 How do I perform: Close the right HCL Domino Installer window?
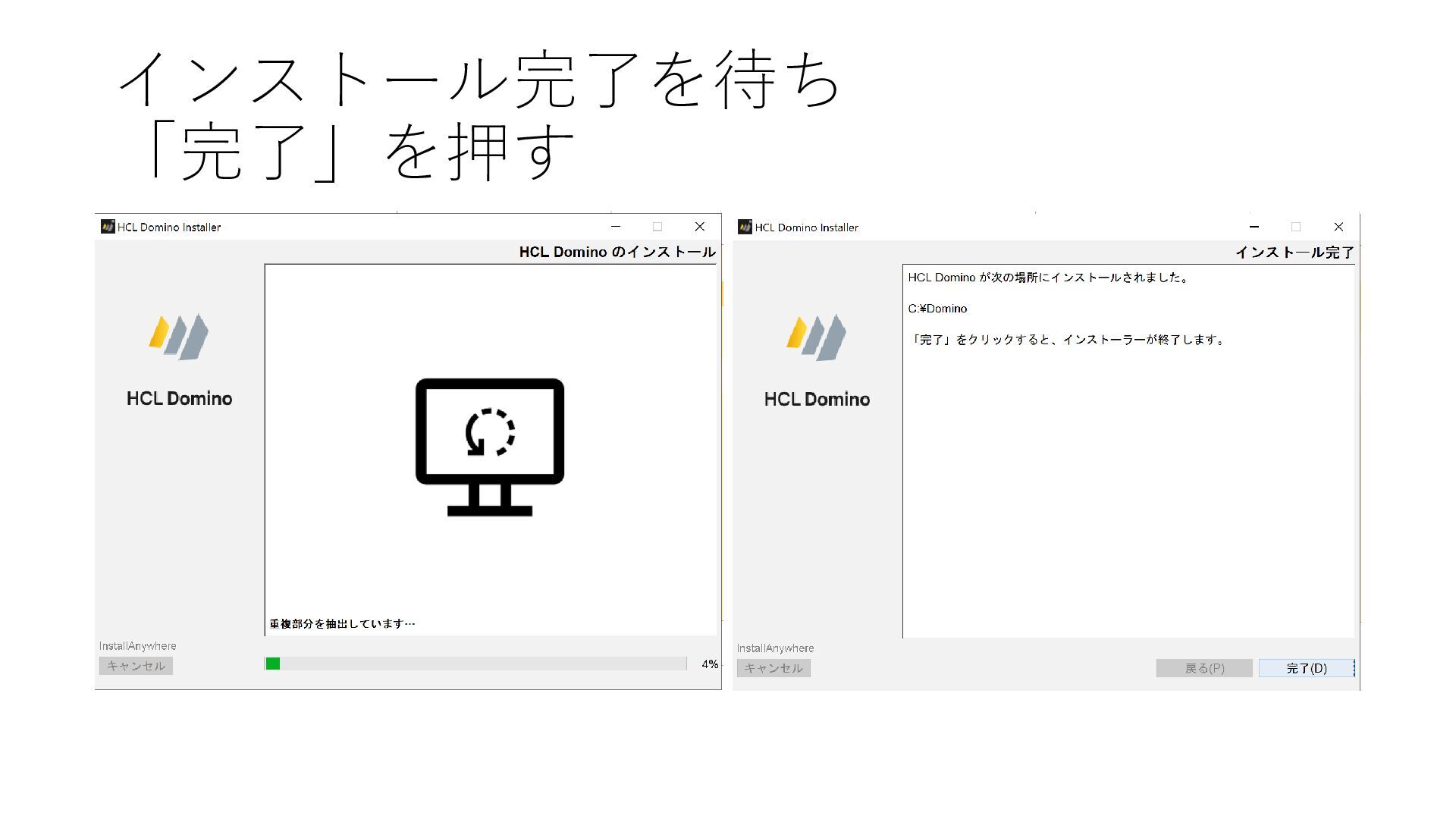point(1338,227)
